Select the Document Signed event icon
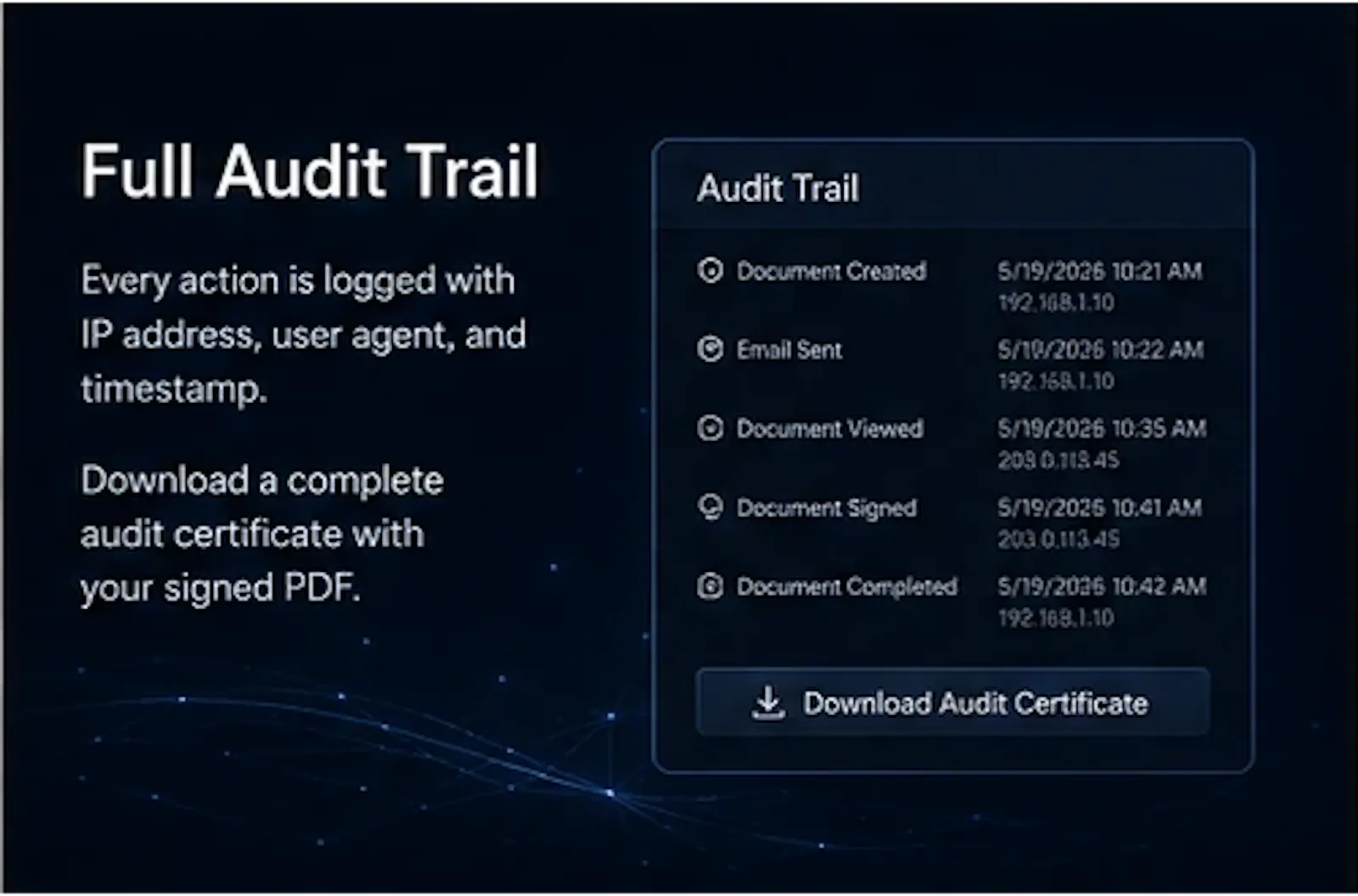 tap(710, 507)
